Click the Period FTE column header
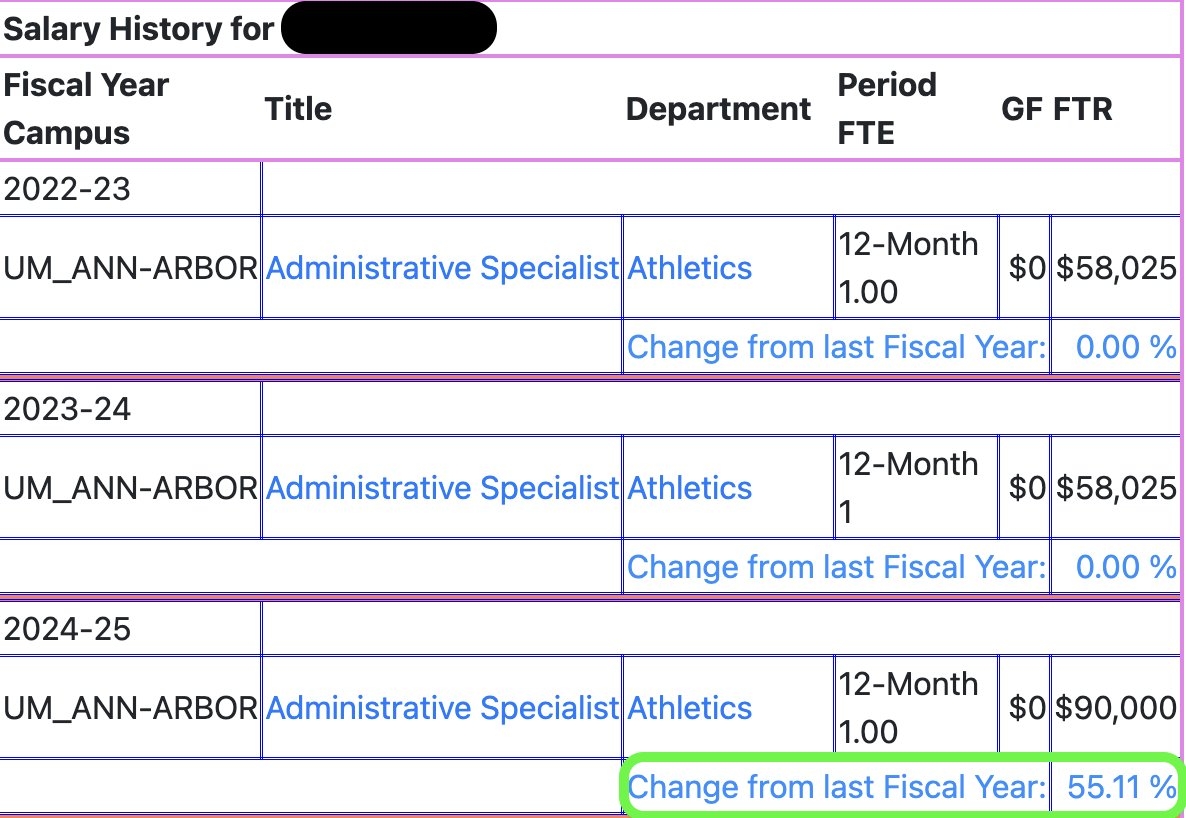The image size is (1186, 818). pyautogui.click(x=886, y=108)
